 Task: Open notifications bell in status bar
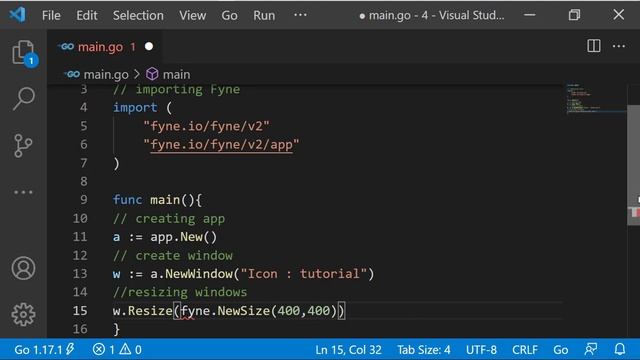click(x=620, y=349)
